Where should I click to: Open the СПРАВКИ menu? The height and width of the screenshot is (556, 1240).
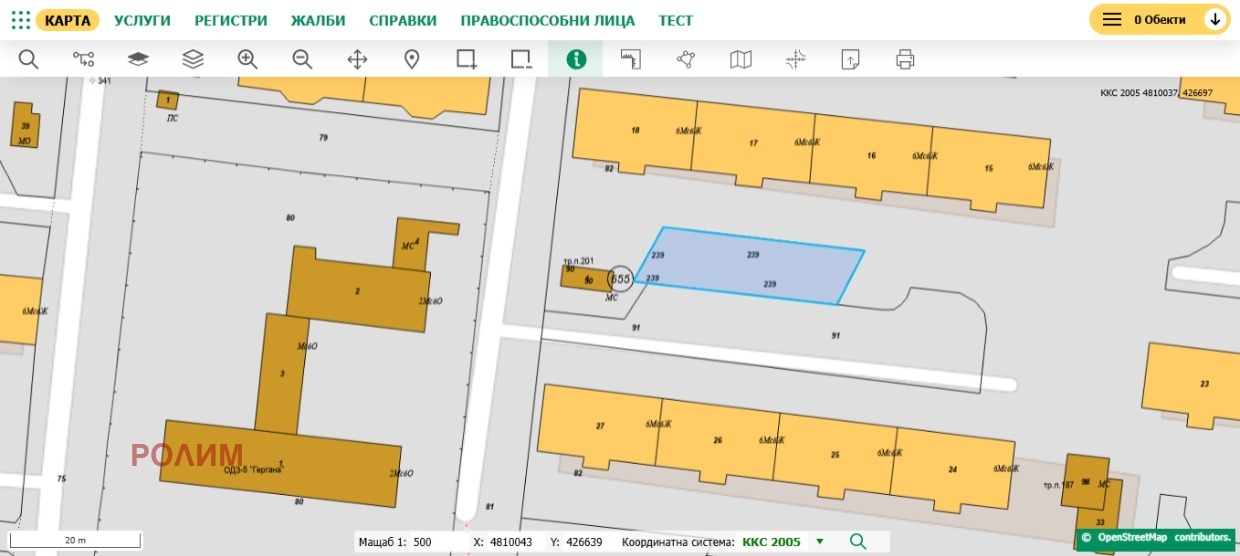pos(403,20)
